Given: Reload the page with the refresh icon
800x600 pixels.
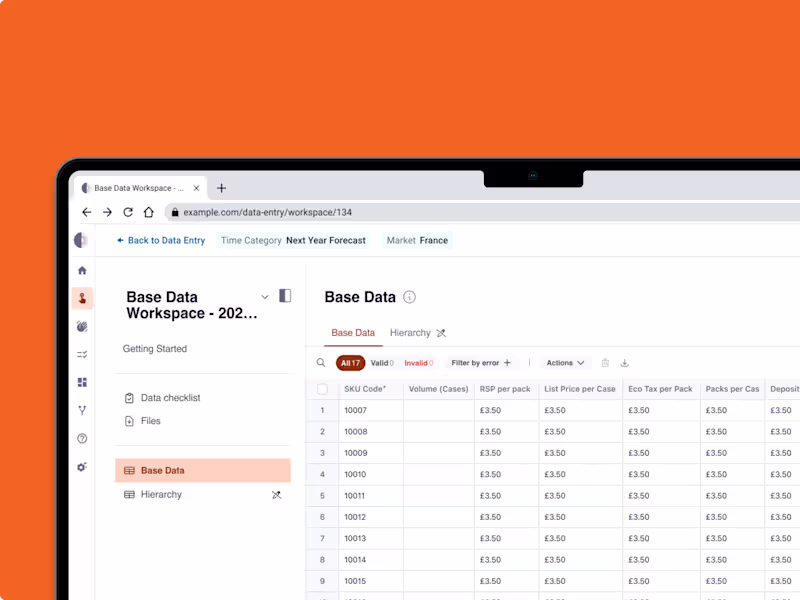Looking at the screenshot, I should [x=128, y=212].
